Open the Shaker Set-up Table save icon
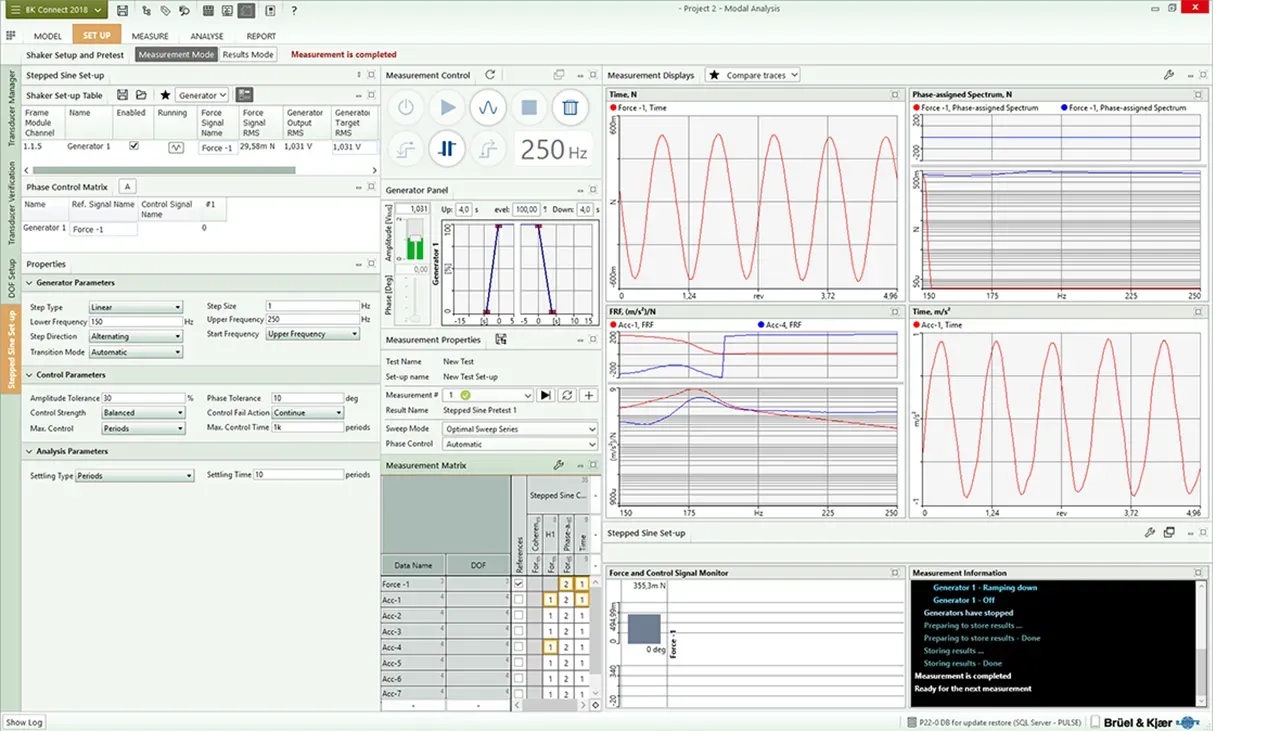1280x731 pixels. (x=122, y=95)
